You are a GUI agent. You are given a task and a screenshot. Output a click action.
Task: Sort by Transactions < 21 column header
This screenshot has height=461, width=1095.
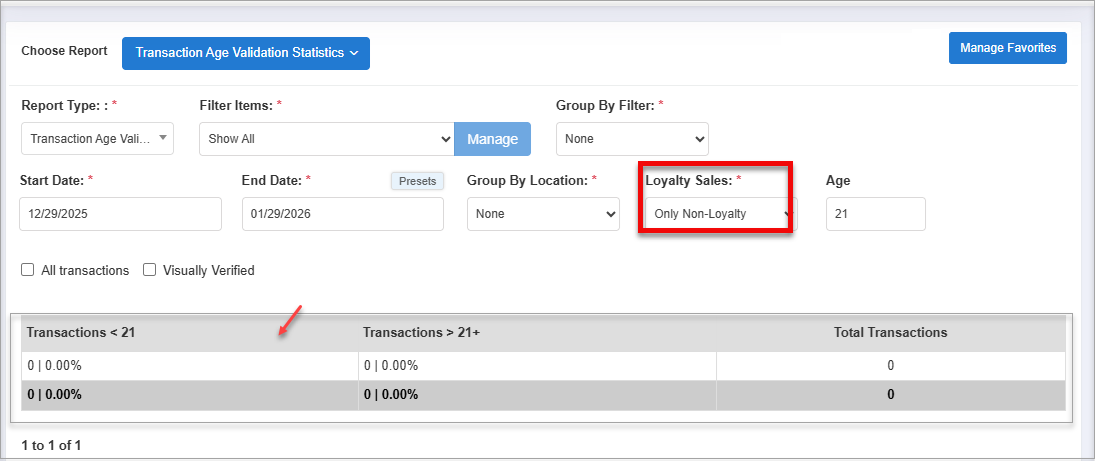pos(81,332)
